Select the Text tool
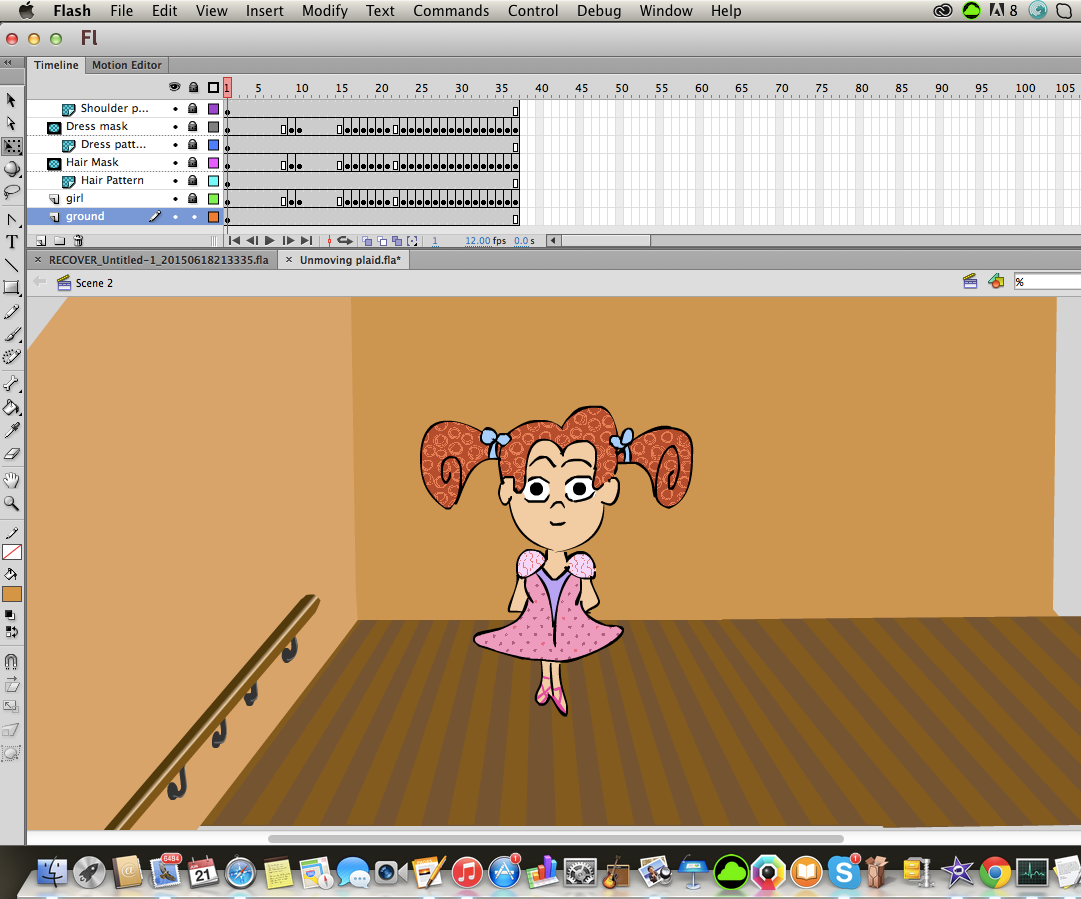The height and width of the screenshot is (899, 1081). point(12,242)
